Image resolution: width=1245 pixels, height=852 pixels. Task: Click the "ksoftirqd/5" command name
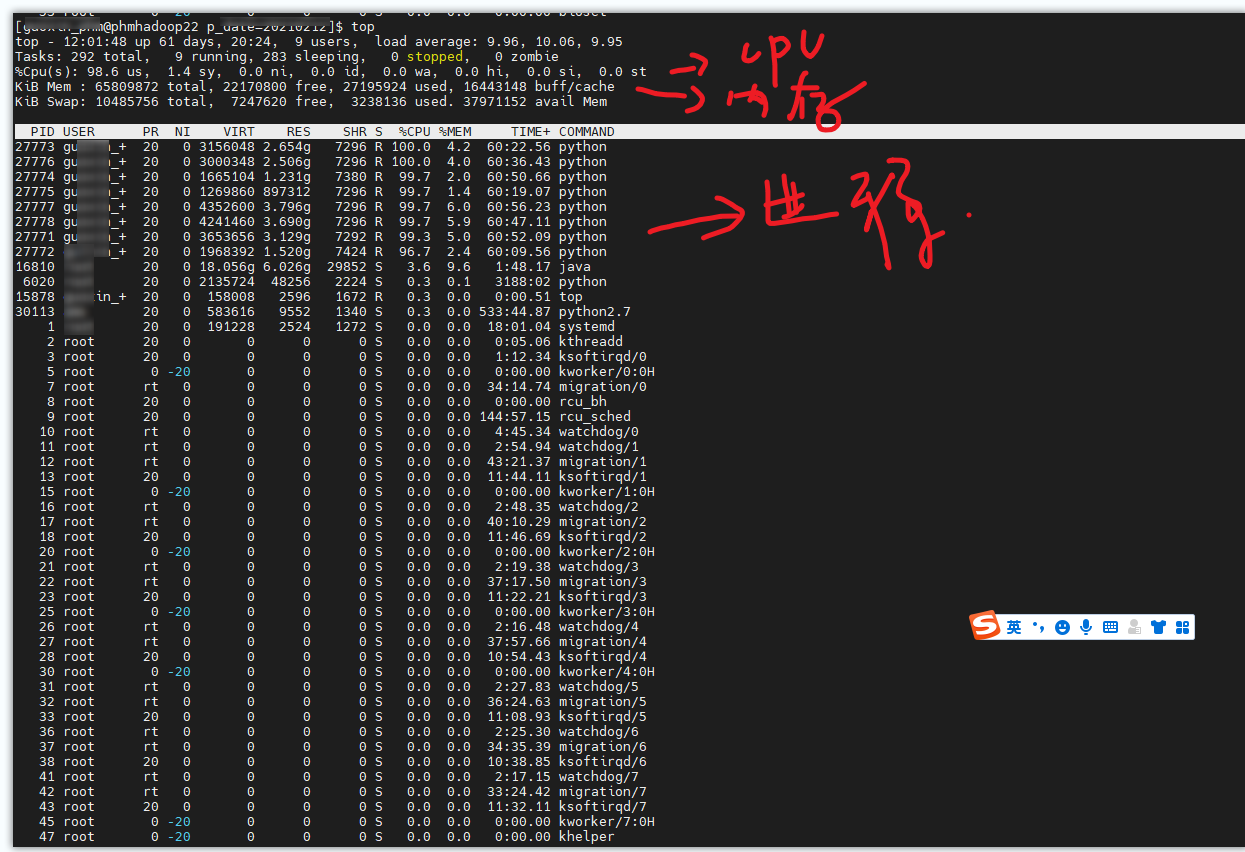pyautogui.click(x=603, y=717)
